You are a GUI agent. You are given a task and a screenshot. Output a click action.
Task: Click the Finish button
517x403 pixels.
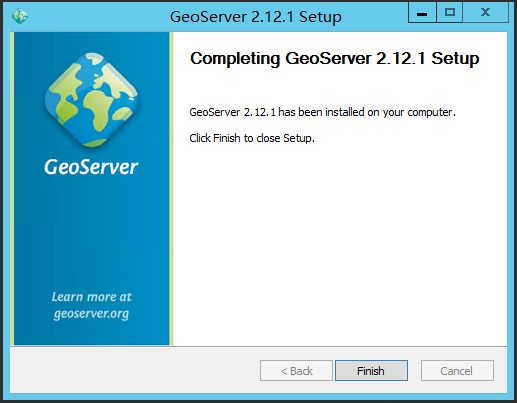tap(371, 370)
